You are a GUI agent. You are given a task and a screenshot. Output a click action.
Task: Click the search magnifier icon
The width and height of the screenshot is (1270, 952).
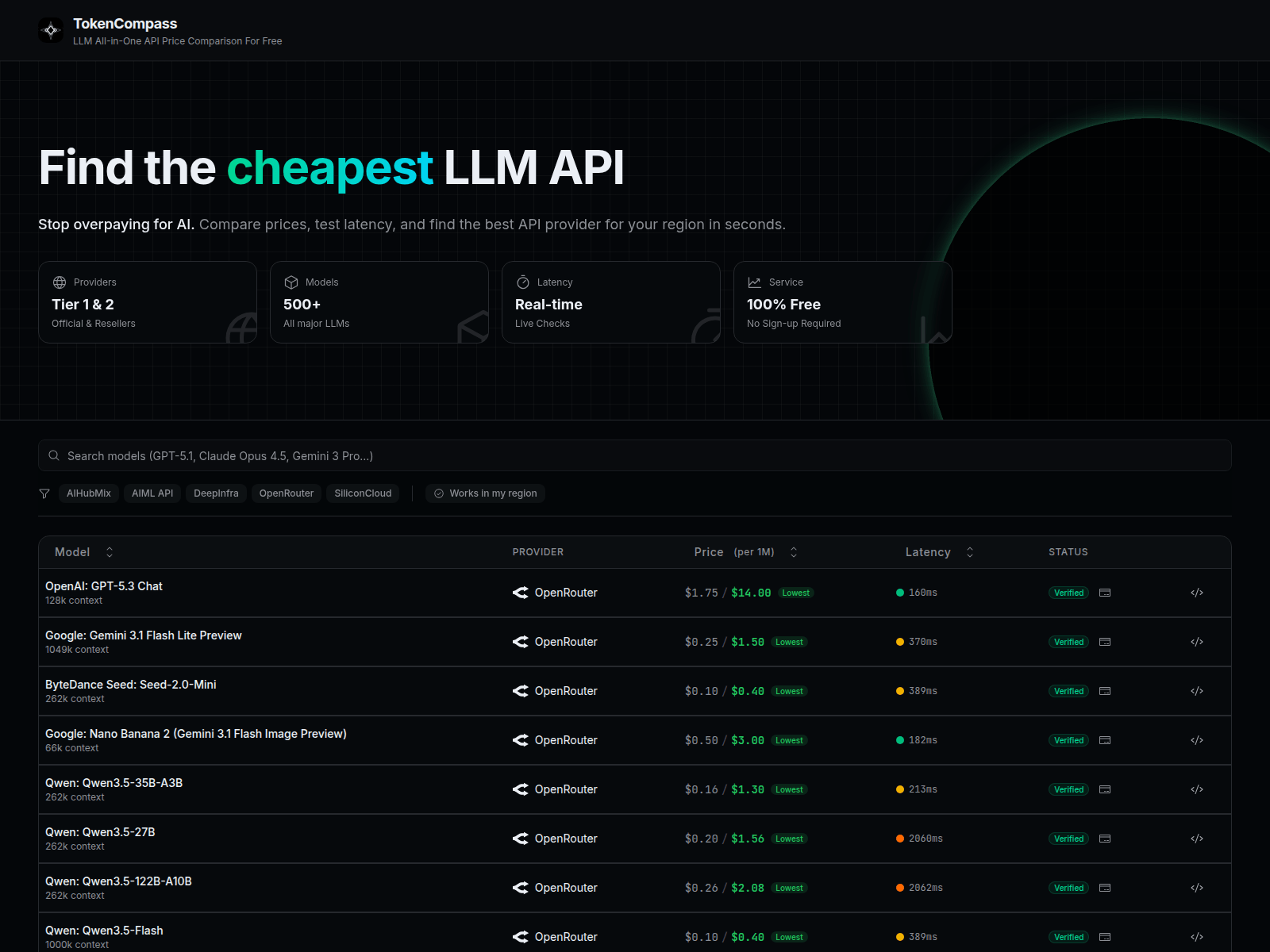[54, 455]
